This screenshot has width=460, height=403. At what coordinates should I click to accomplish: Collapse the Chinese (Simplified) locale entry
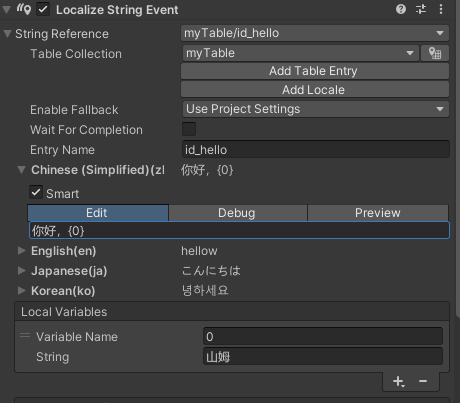point(22,170)
